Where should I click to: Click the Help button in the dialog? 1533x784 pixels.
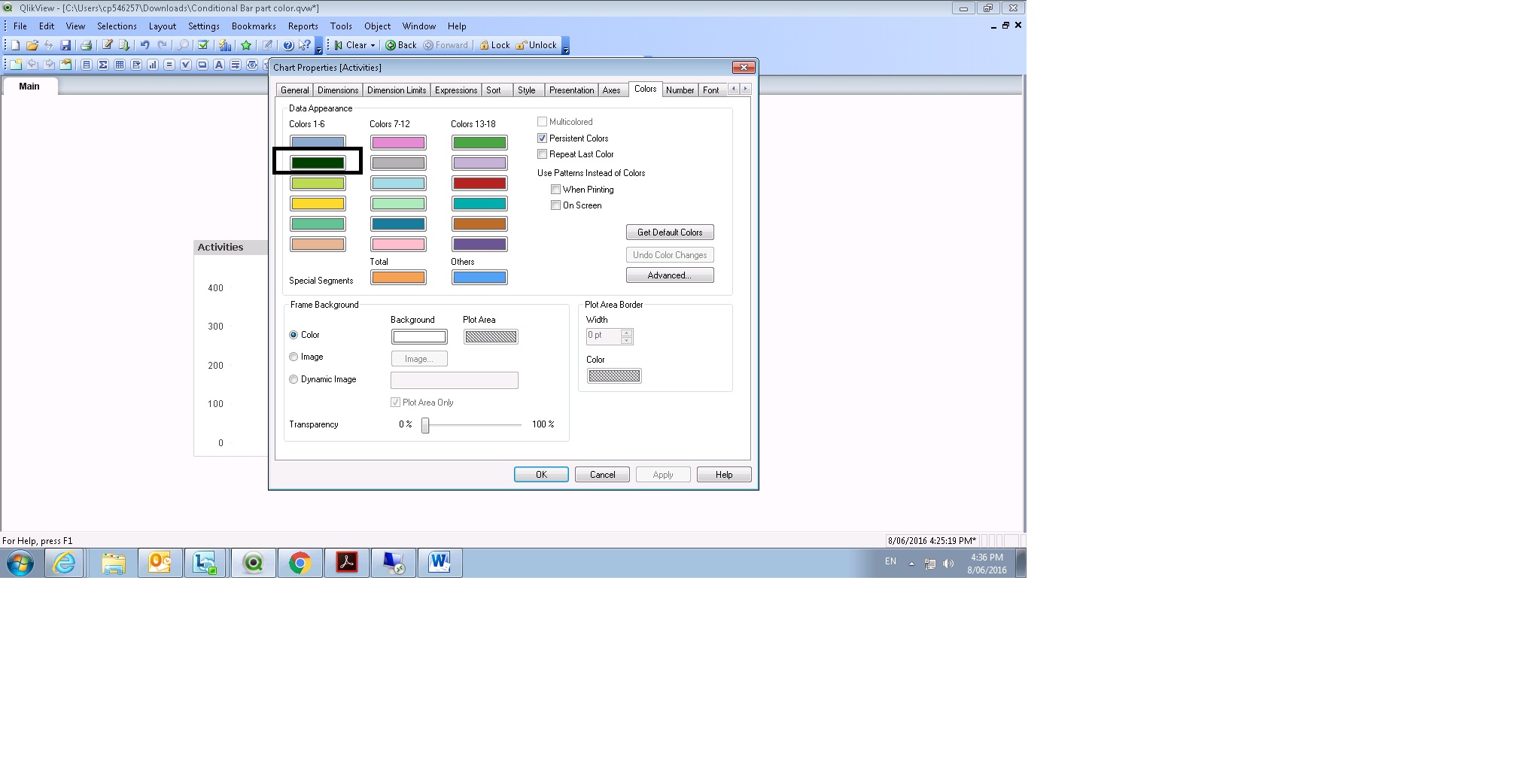pos(724,475)
